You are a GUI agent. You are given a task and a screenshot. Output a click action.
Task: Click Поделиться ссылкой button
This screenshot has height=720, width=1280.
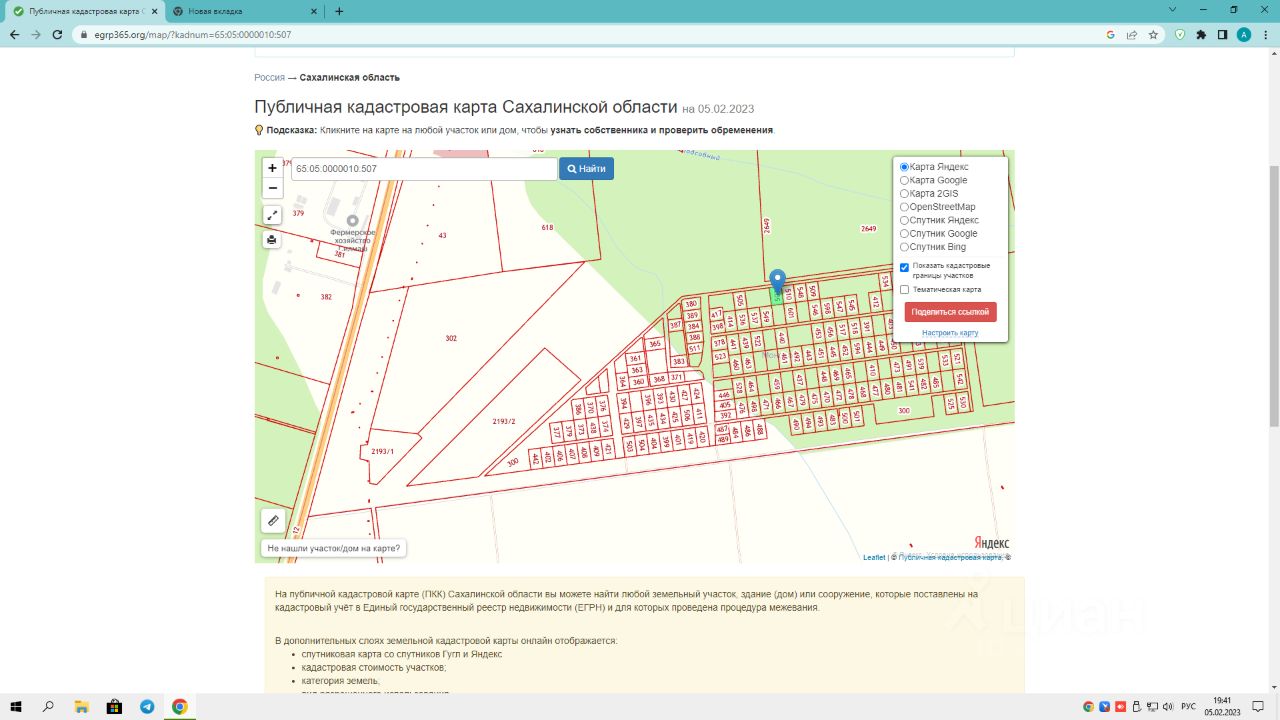[950, 312]
